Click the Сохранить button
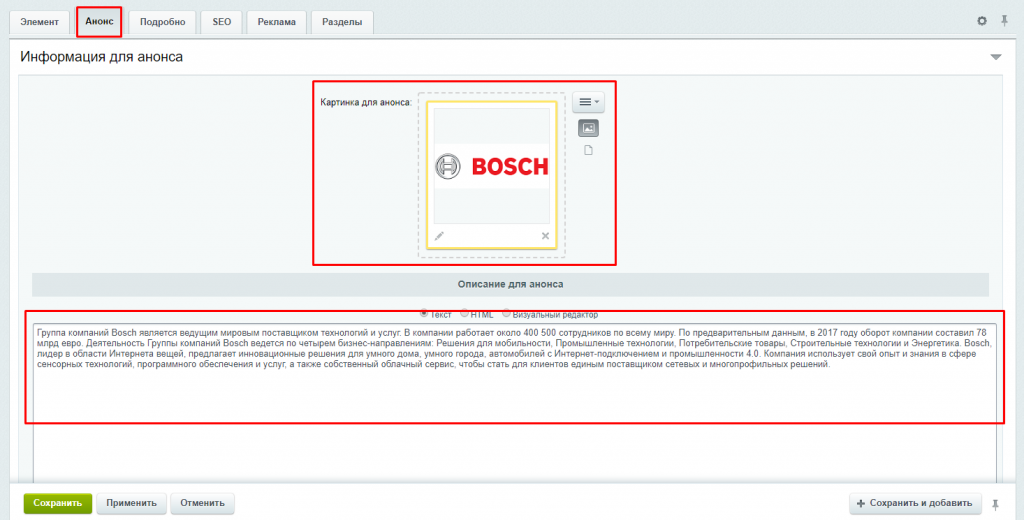This screenshot has width=1024, height=520. (57, 503)
